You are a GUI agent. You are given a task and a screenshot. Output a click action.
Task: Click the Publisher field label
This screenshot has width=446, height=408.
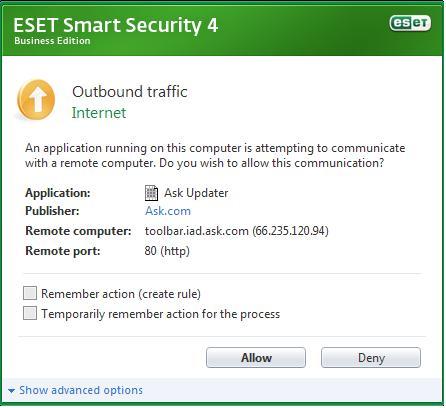point(52,211)
